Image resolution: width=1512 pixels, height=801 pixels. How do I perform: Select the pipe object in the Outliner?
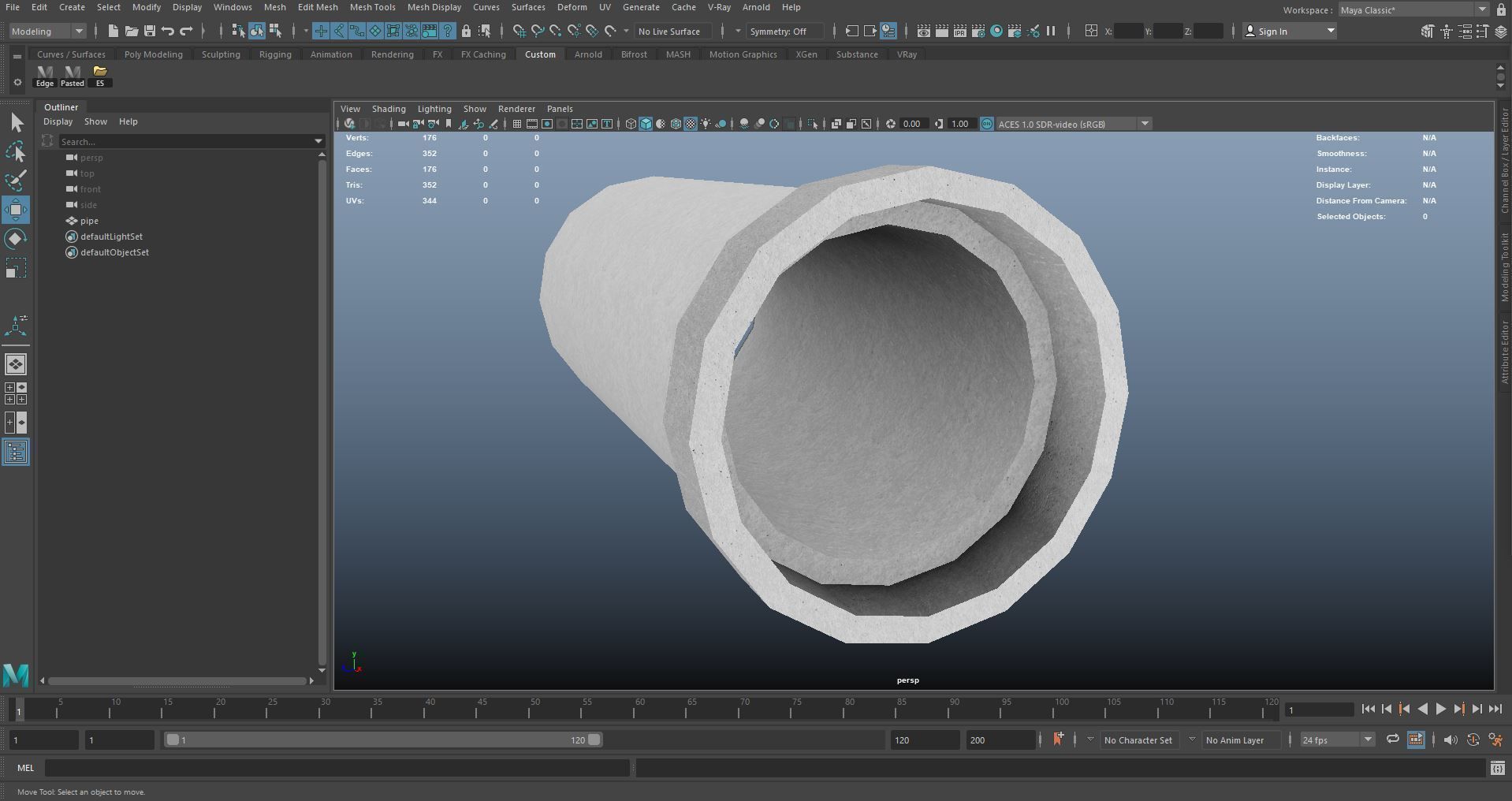pyautogui.click(x=88, y=221)
